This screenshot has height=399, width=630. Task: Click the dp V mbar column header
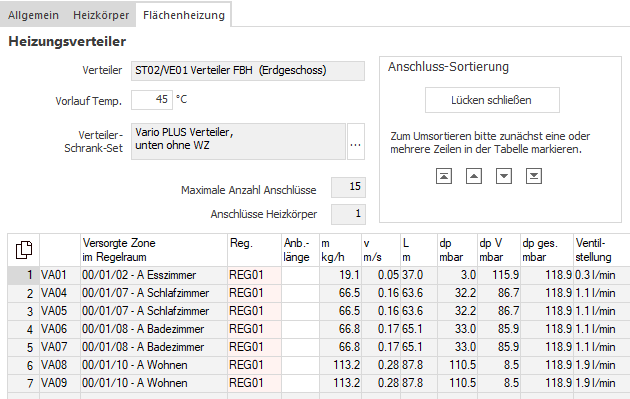pos(499,250)
